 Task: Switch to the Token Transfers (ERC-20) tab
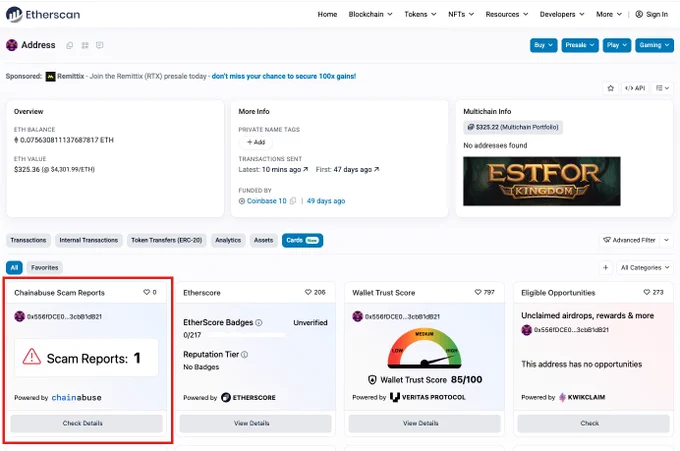(x=167, y=240)
